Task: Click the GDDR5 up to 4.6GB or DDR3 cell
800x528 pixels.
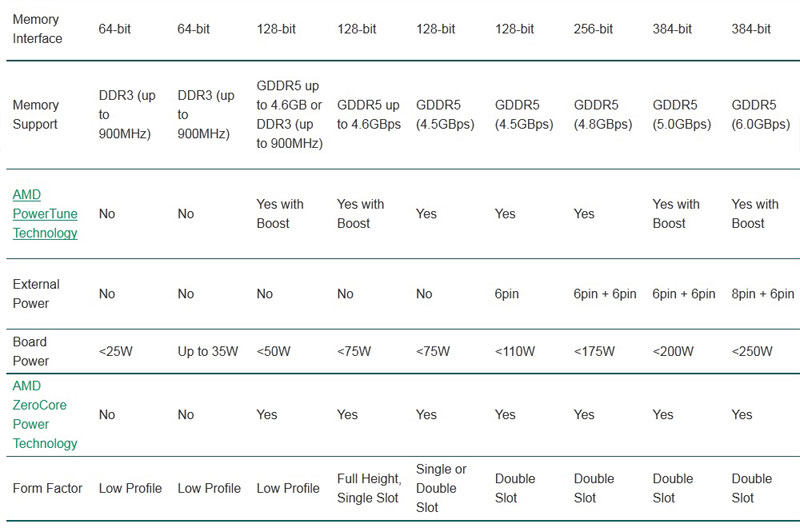Action: 289,114
